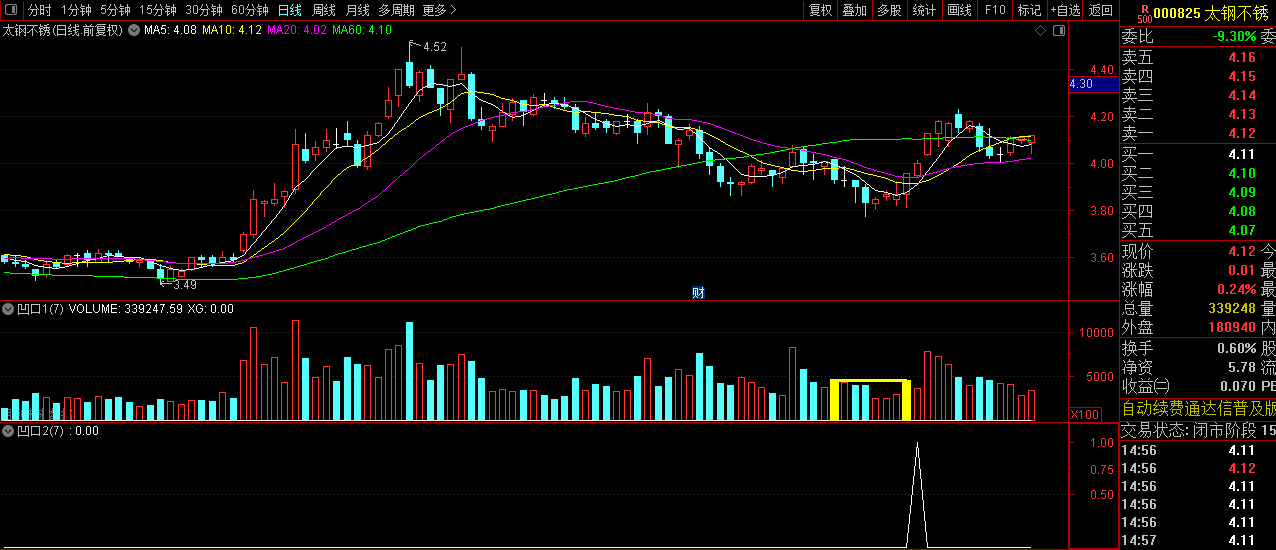Open the 多股 multi-stock view
The width and height of the screenshot is (1276, 550).
889,10
